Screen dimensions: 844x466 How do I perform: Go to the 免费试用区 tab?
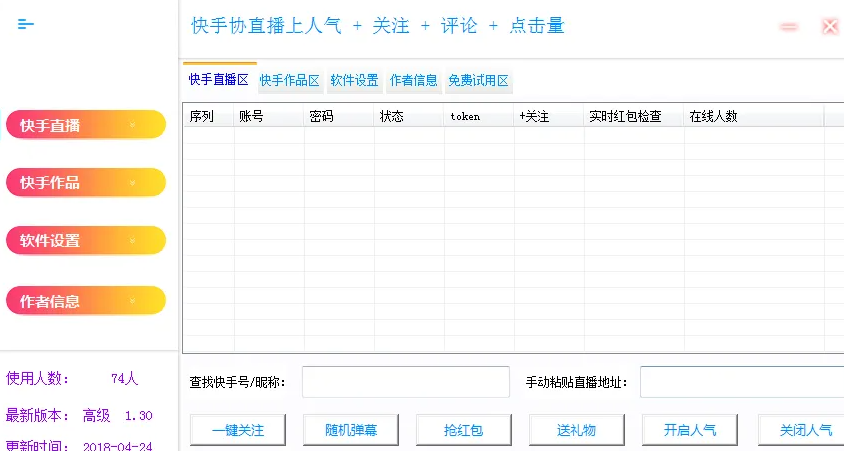click(478, 81)
